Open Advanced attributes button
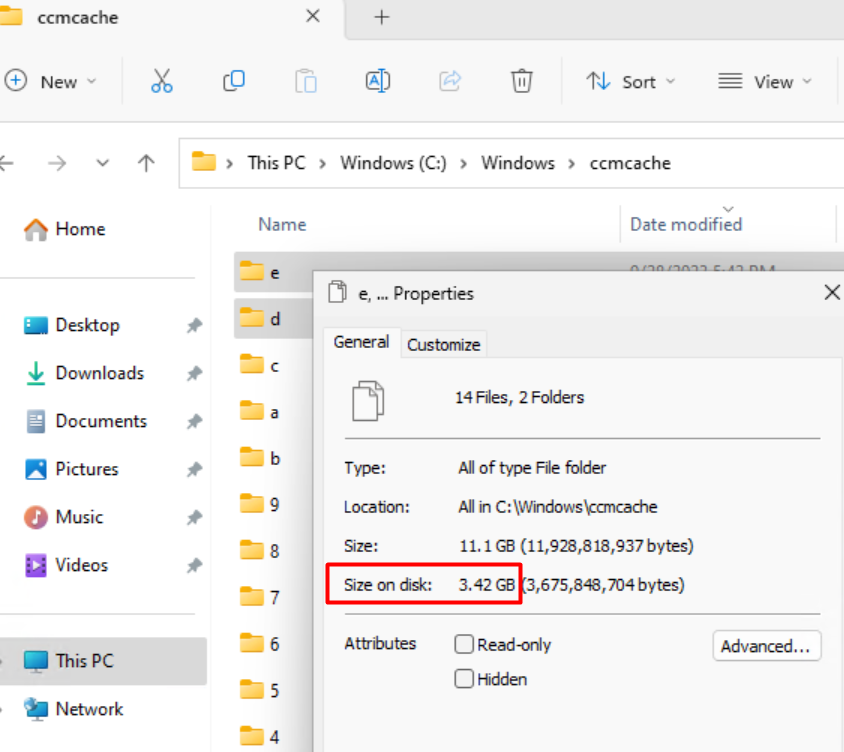 coord(766,646)
